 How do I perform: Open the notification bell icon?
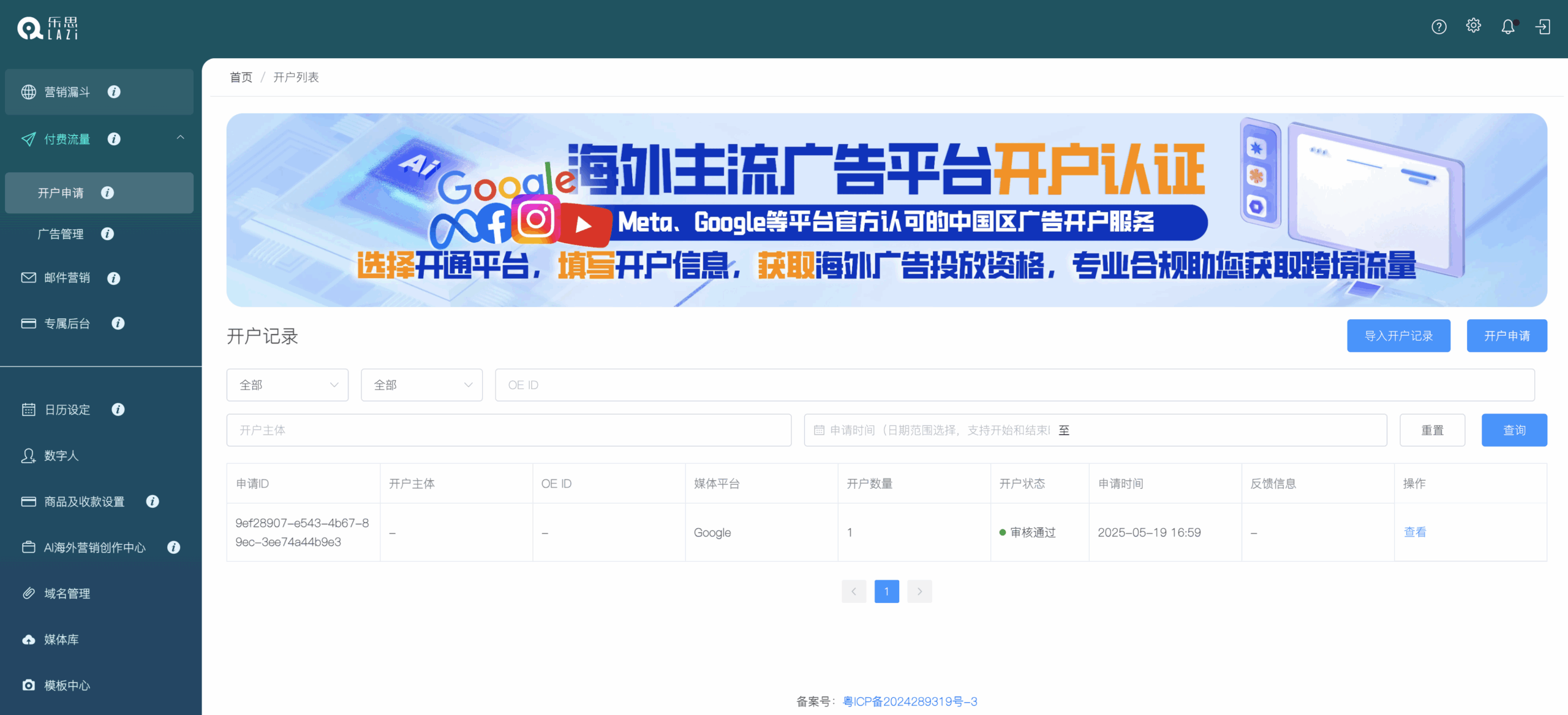(1508, 27)
